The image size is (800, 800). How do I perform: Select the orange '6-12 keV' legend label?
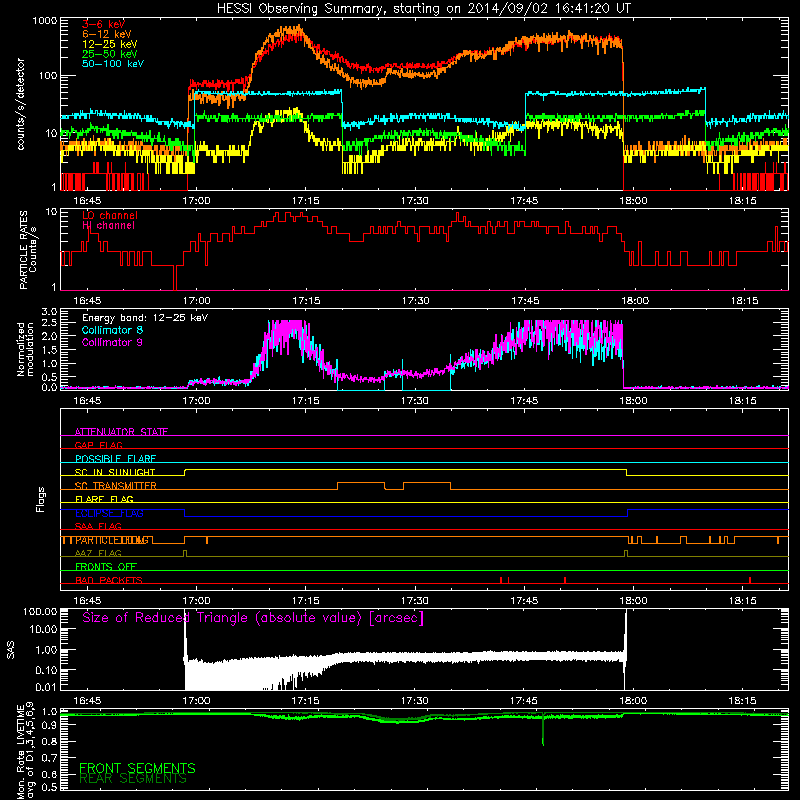(107, 34)
